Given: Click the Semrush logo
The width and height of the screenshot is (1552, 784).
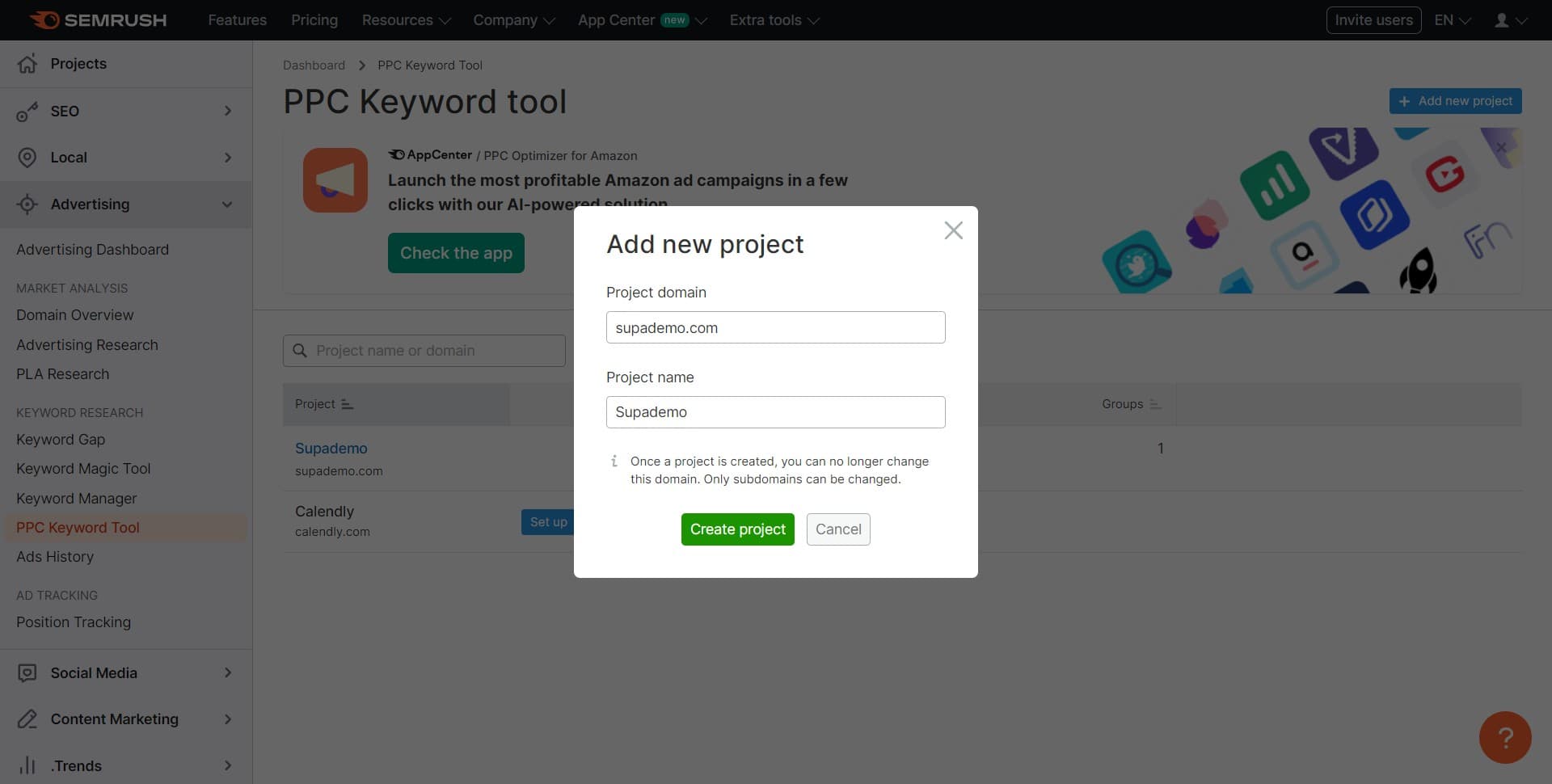Looking at the screenshot, I should [97, 19].
